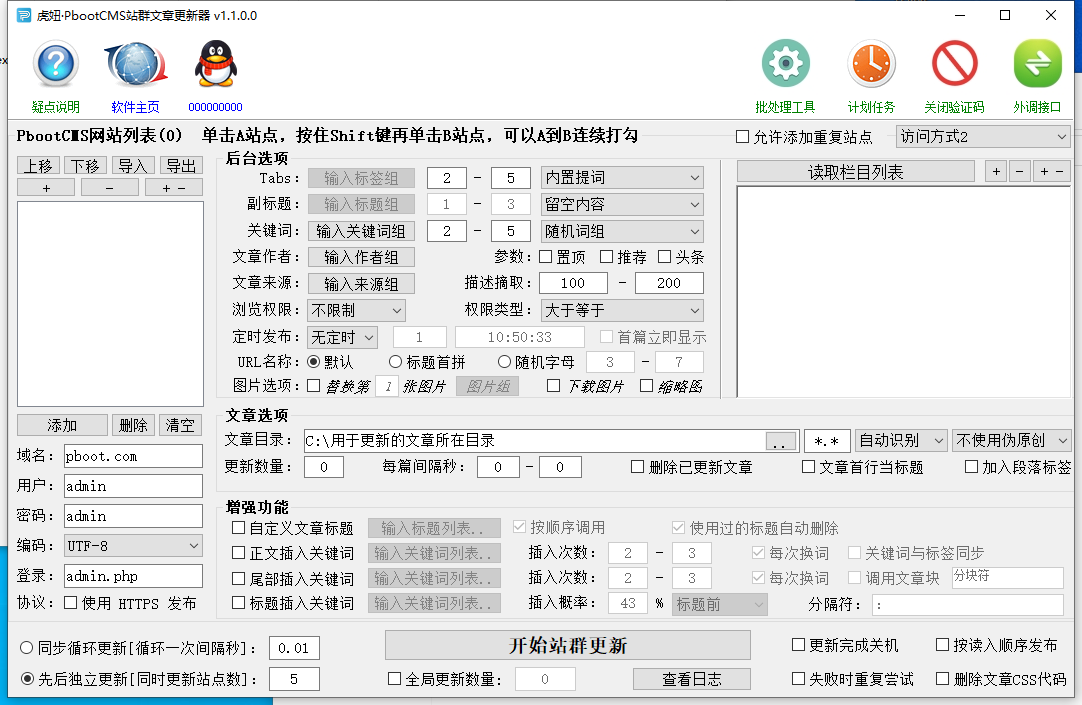This screenshot has height=705, width=1082.
Task: Enable 更新完成关机 checkbox
Action: click(x=798, y=645)
